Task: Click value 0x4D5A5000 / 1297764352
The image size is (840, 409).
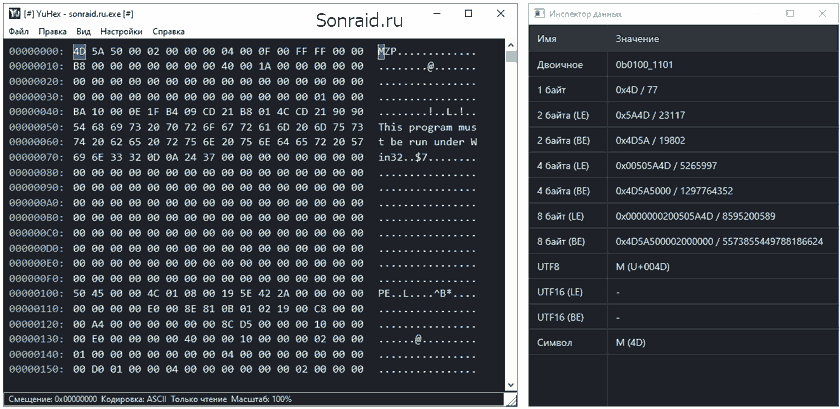Action: tap(674, 191)
